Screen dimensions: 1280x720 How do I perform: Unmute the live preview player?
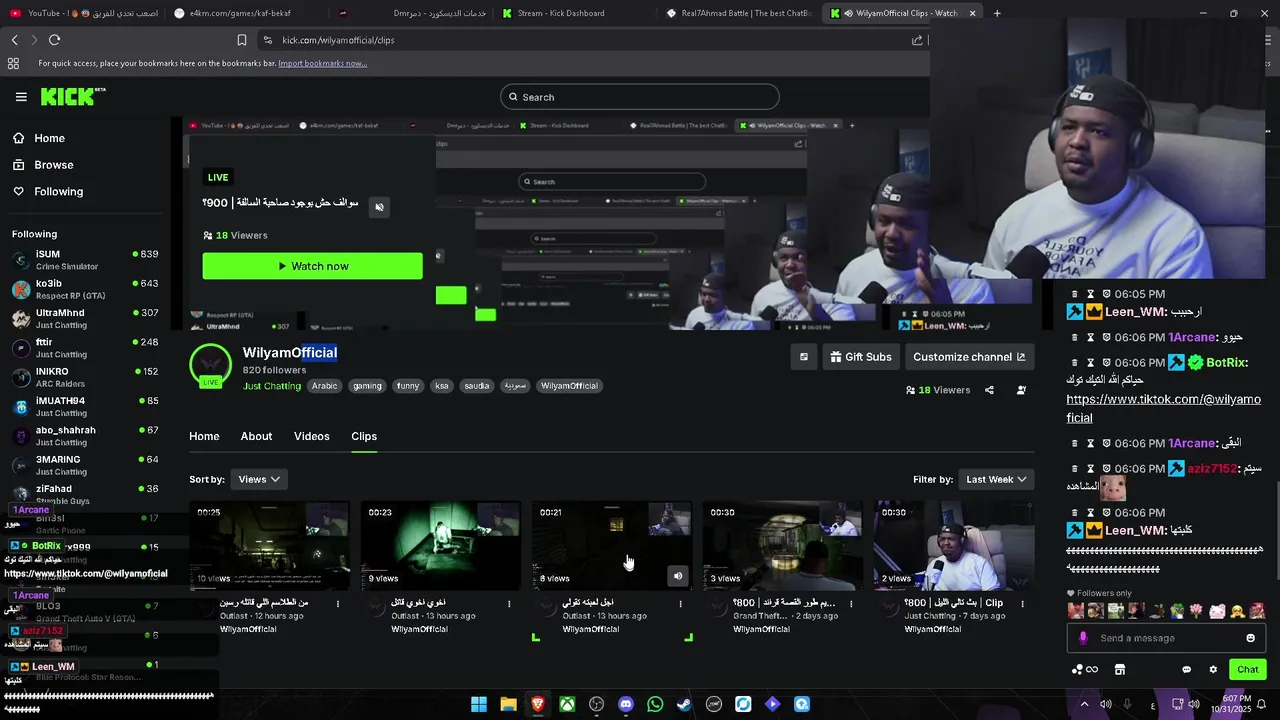pos(379,207)
